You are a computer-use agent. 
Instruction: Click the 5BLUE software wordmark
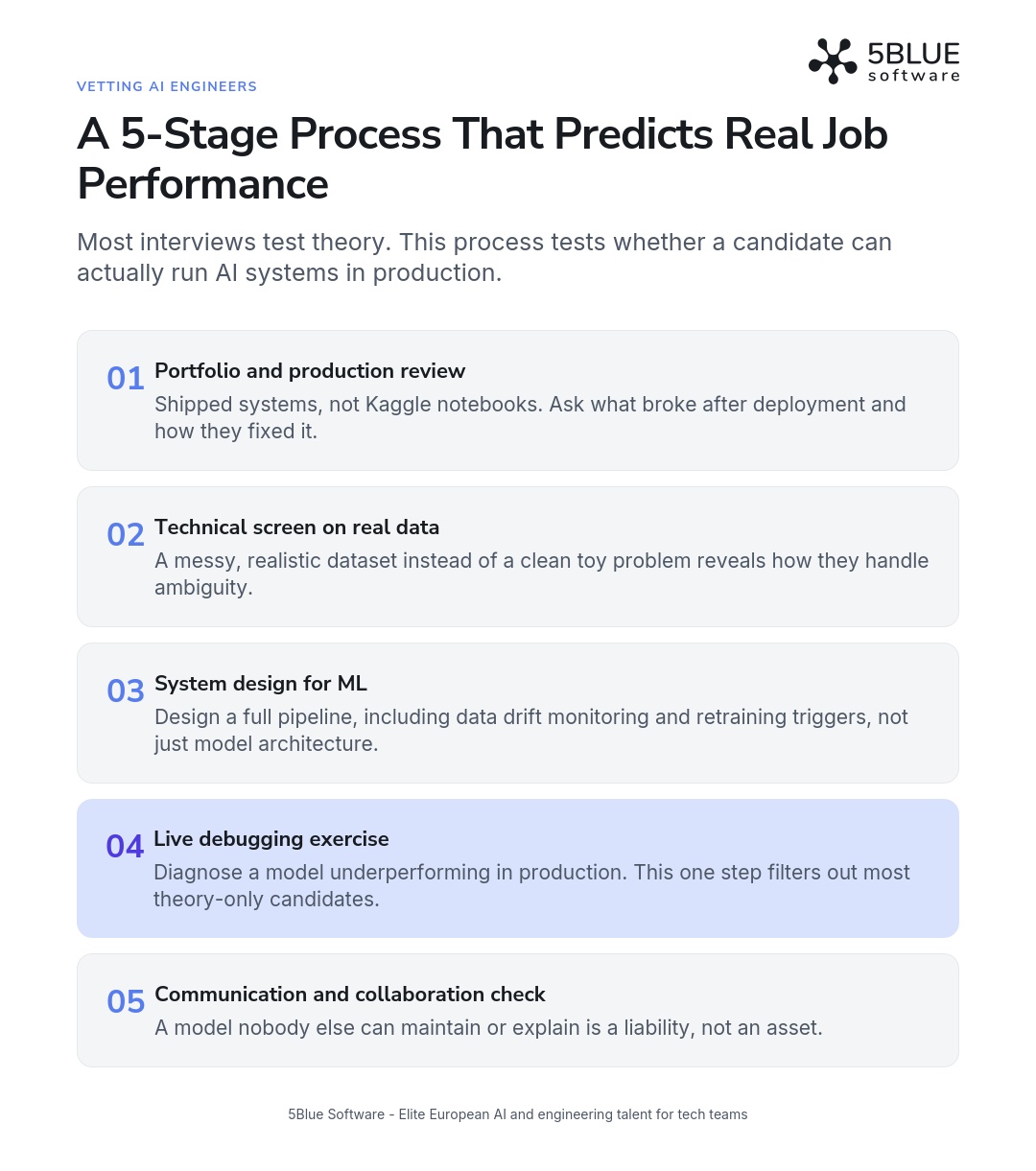(913, 61)
